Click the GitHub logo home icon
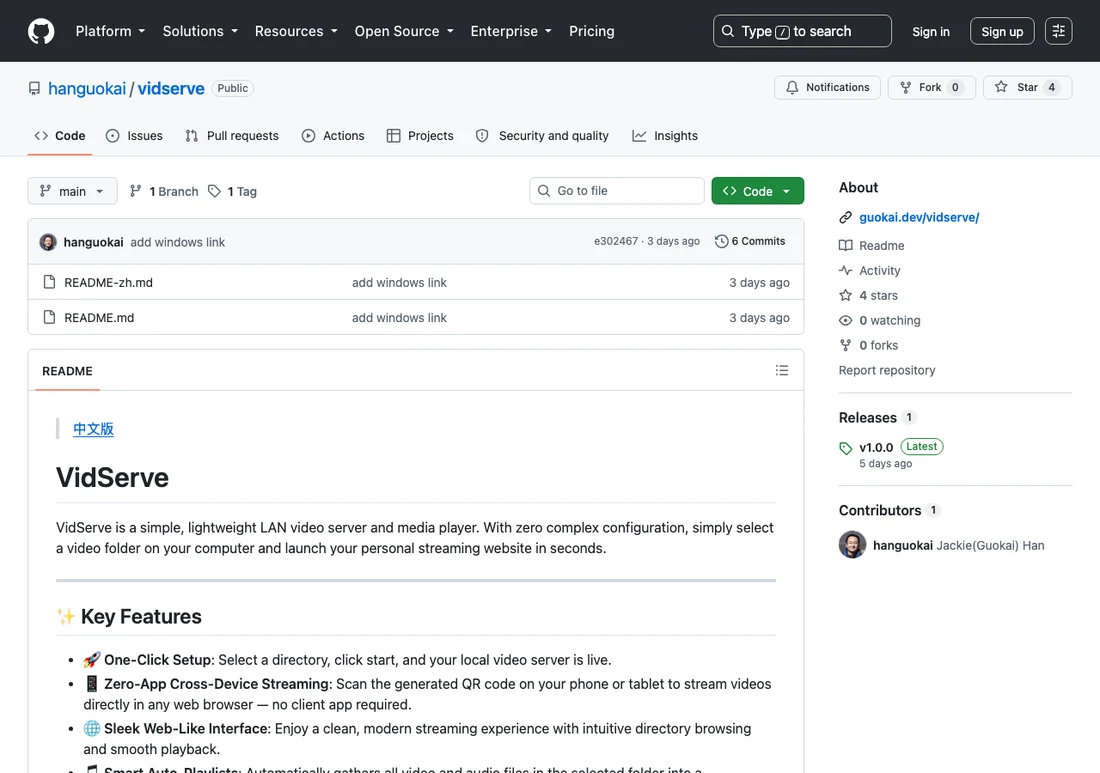The height and width of the screenshot is (773, 1100). click(41, 32)
